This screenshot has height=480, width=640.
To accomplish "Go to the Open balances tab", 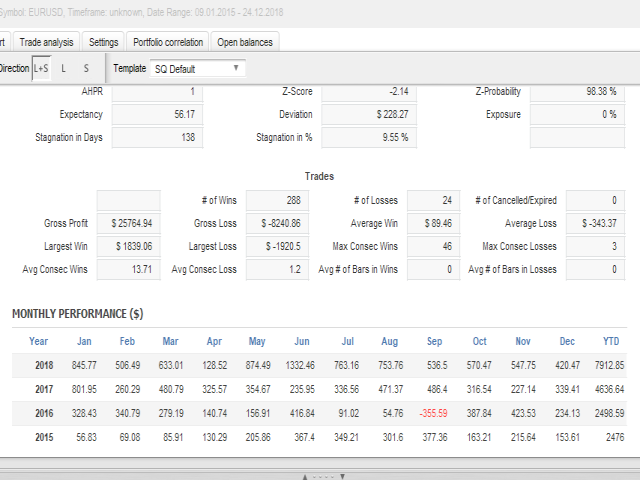I will [244, 42].
